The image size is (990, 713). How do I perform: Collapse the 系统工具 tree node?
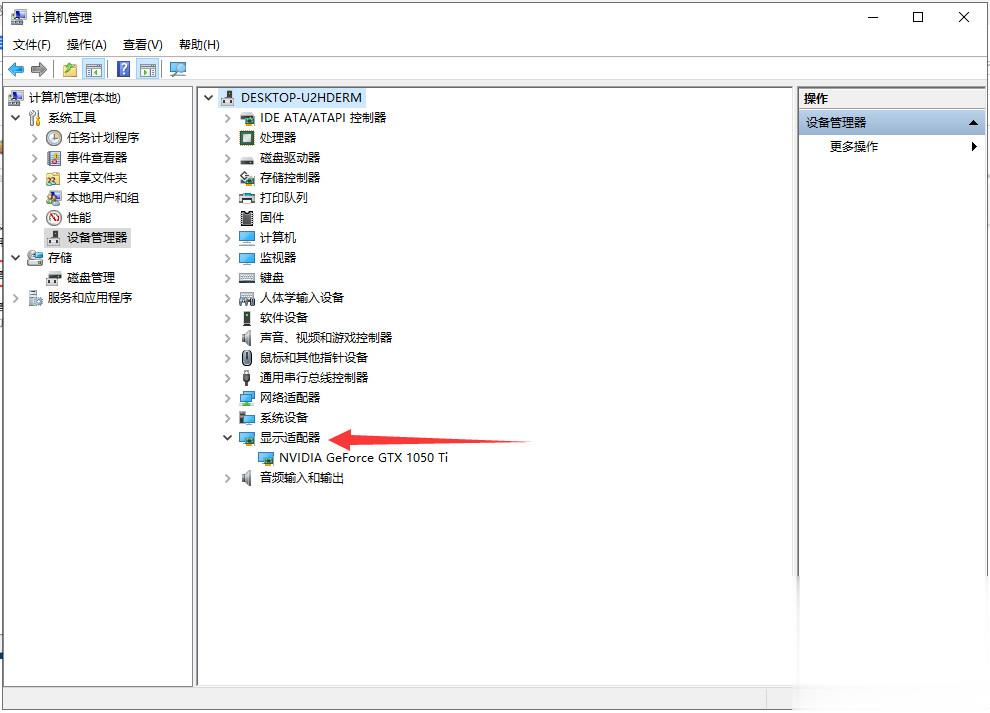pos(16,117)
